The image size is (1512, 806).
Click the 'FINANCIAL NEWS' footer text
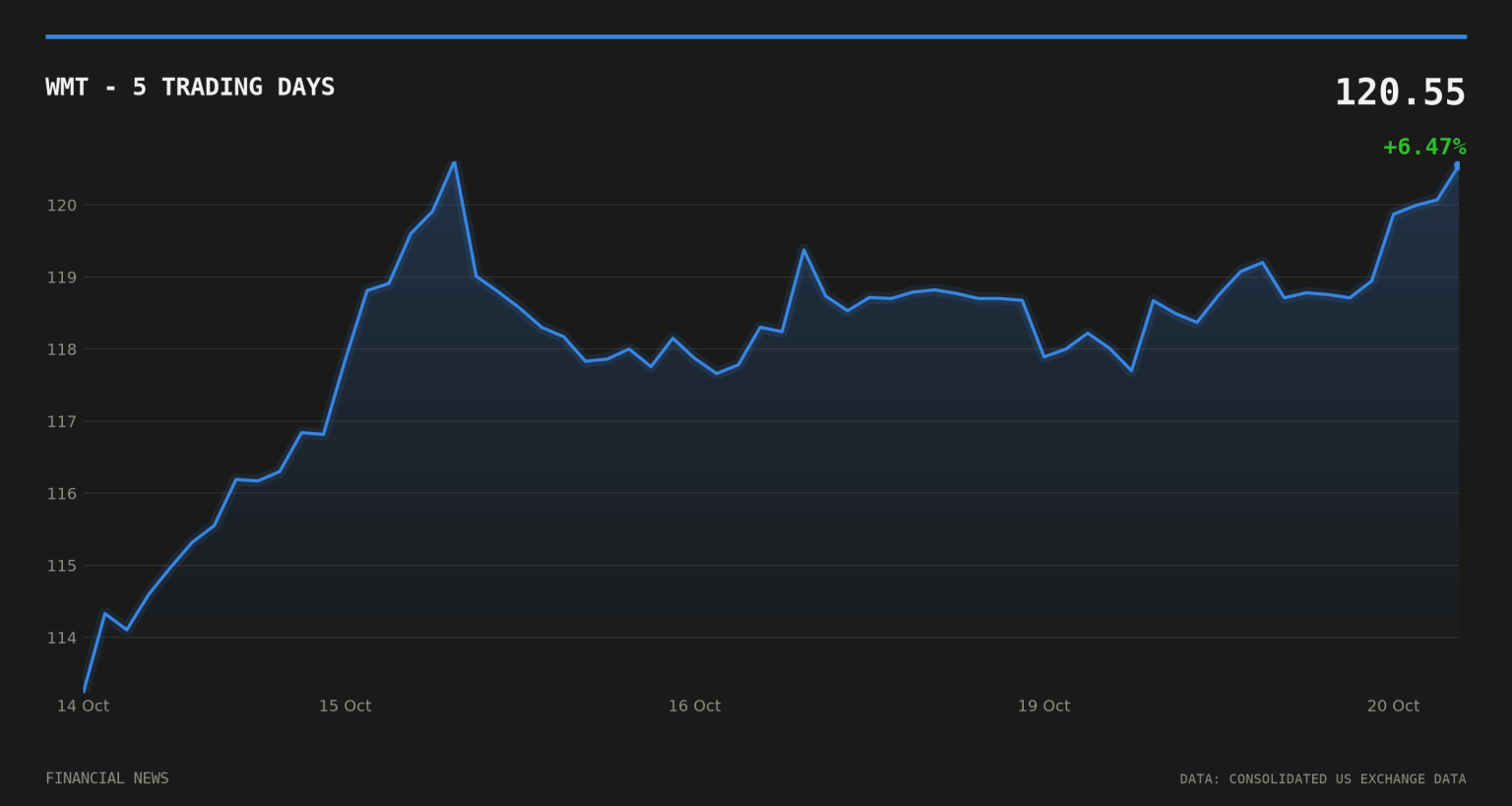click(107, 778)
